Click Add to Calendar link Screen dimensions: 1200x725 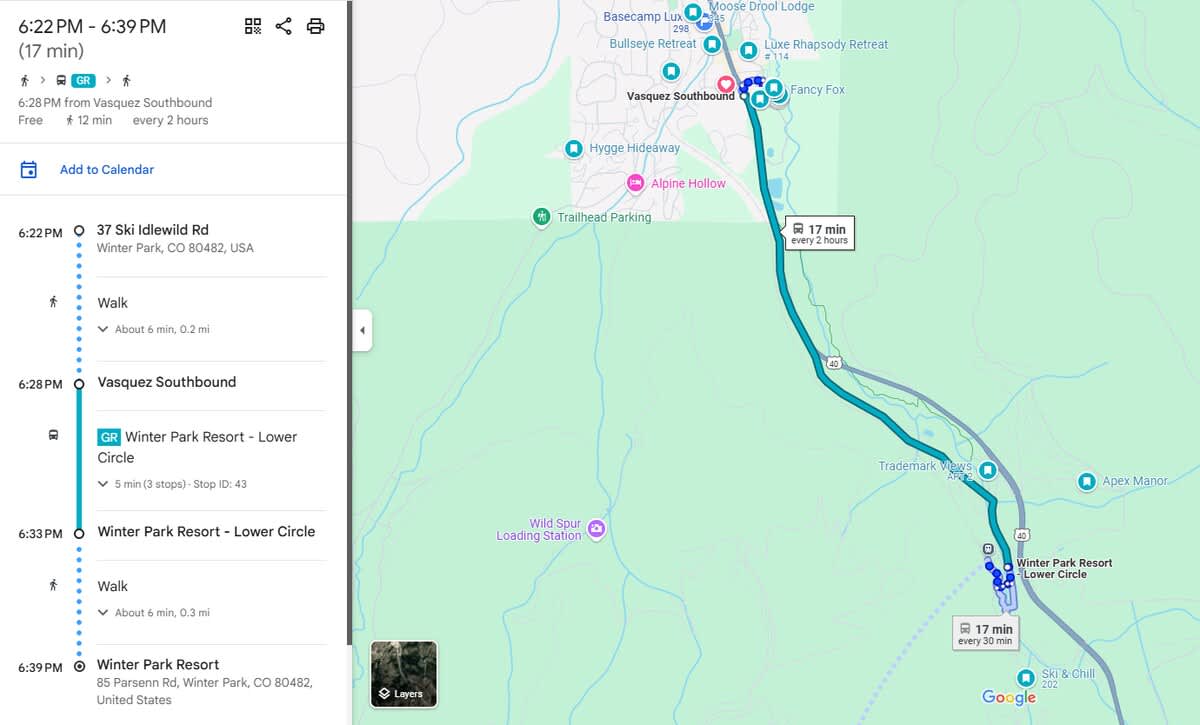point(107,170)
